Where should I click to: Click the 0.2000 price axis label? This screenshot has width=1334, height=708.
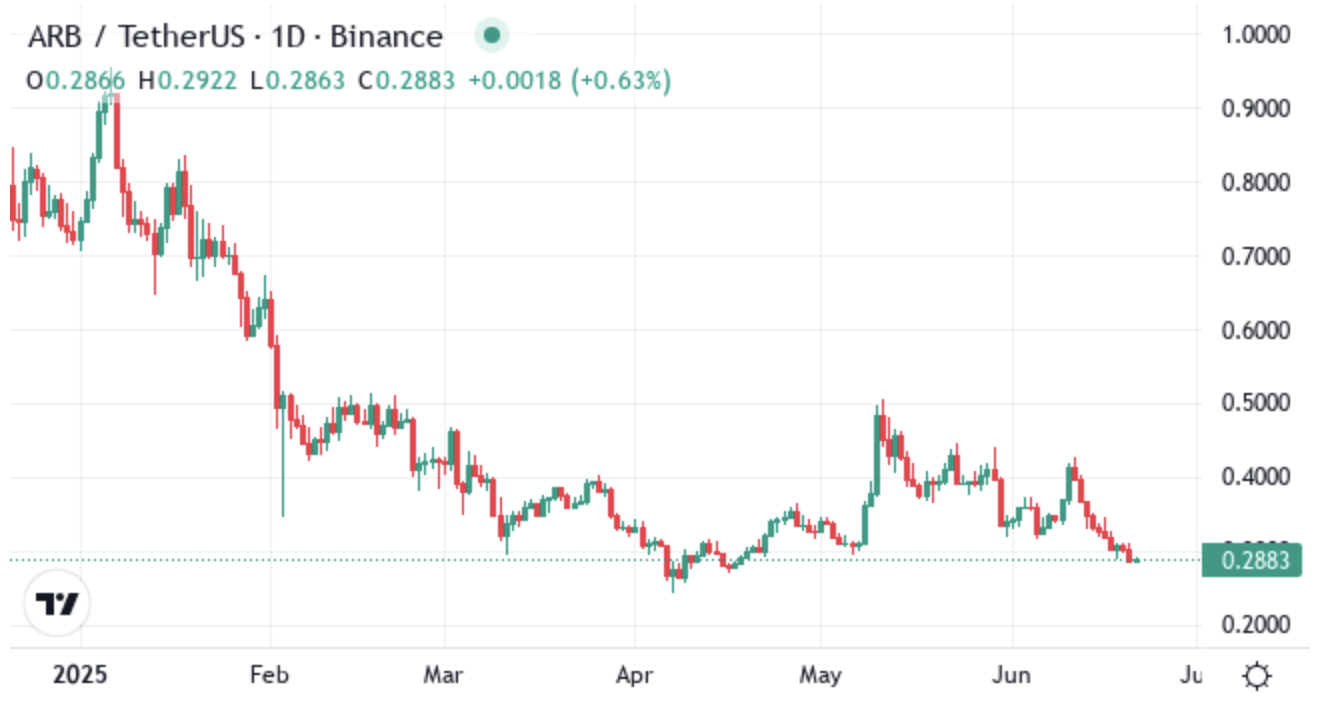point(1256,624)
